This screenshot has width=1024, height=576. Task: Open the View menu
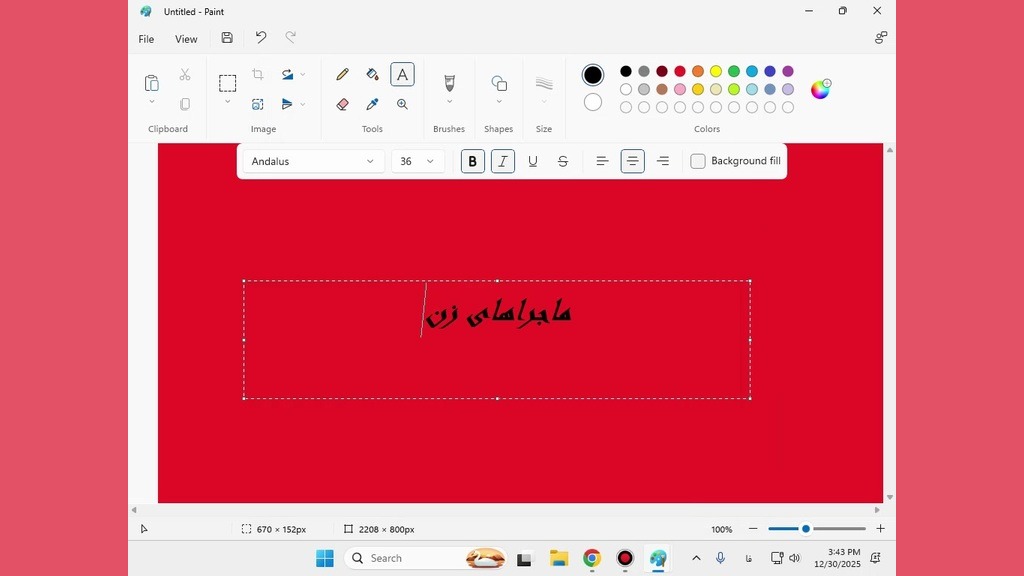pos(186,39)
